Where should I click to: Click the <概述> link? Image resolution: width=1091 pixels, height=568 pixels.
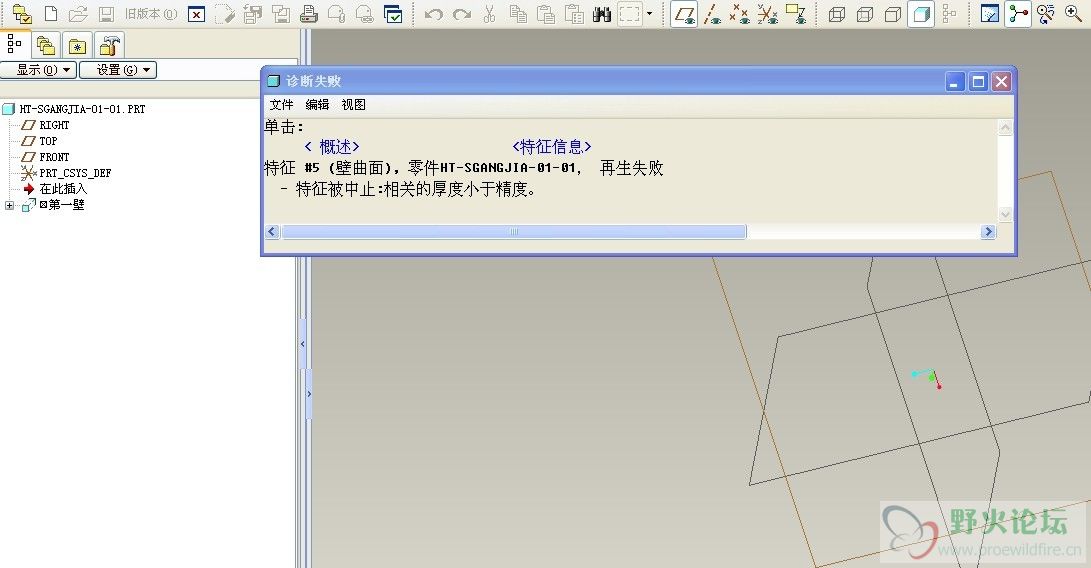(333, 147)
